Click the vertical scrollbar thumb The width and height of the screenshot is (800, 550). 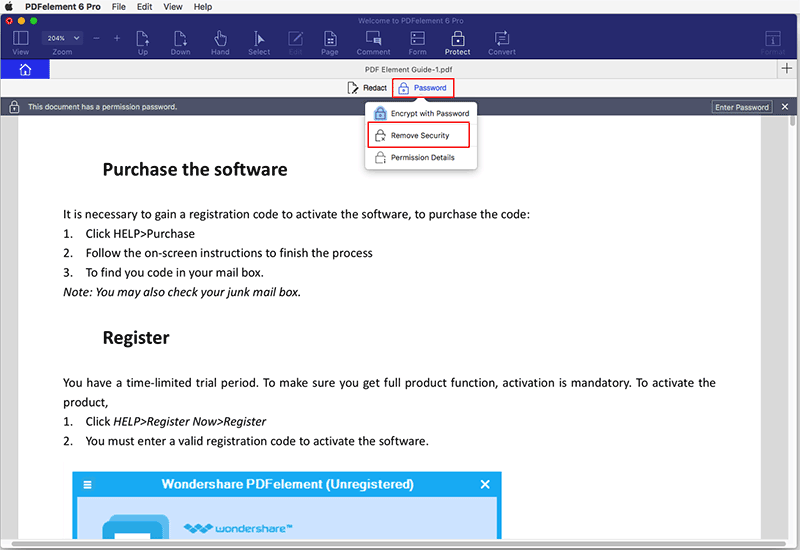(792, 121)
